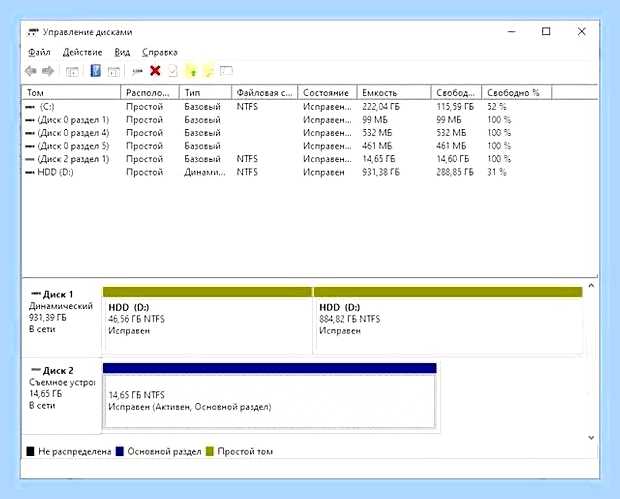
Task: Click the drive icon of volume (C:)
Action: click(x=30, y=107)
